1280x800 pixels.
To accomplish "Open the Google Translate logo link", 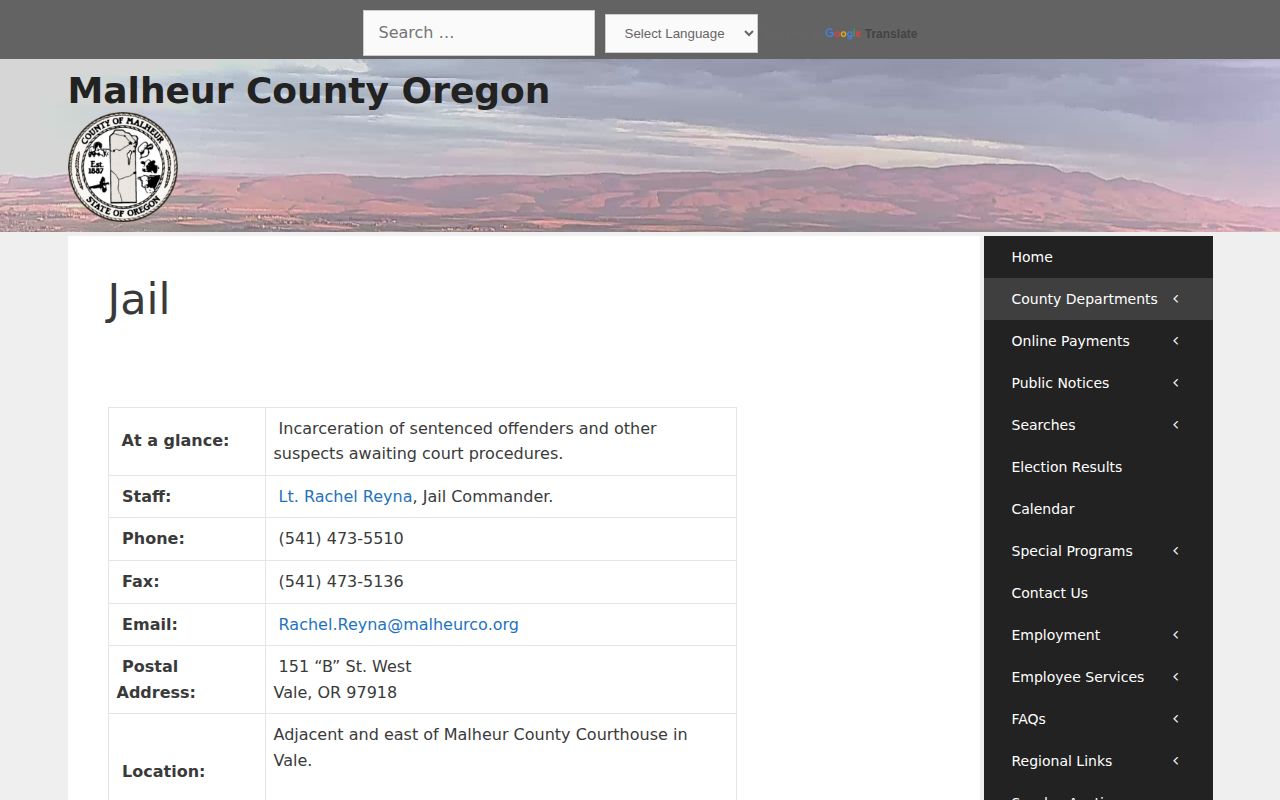I will click(871, 34).
